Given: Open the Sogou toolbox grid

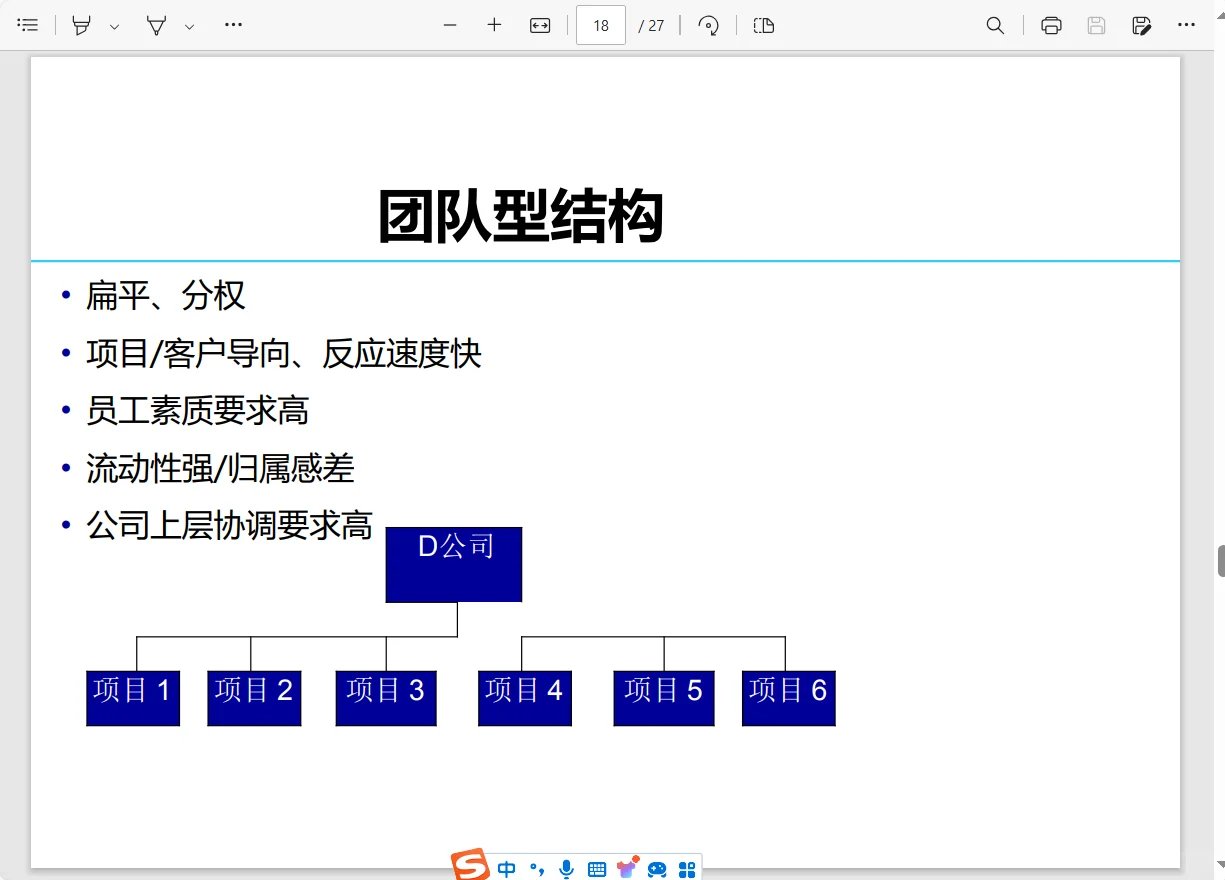Looking at the screenshot, I should 687,869.
